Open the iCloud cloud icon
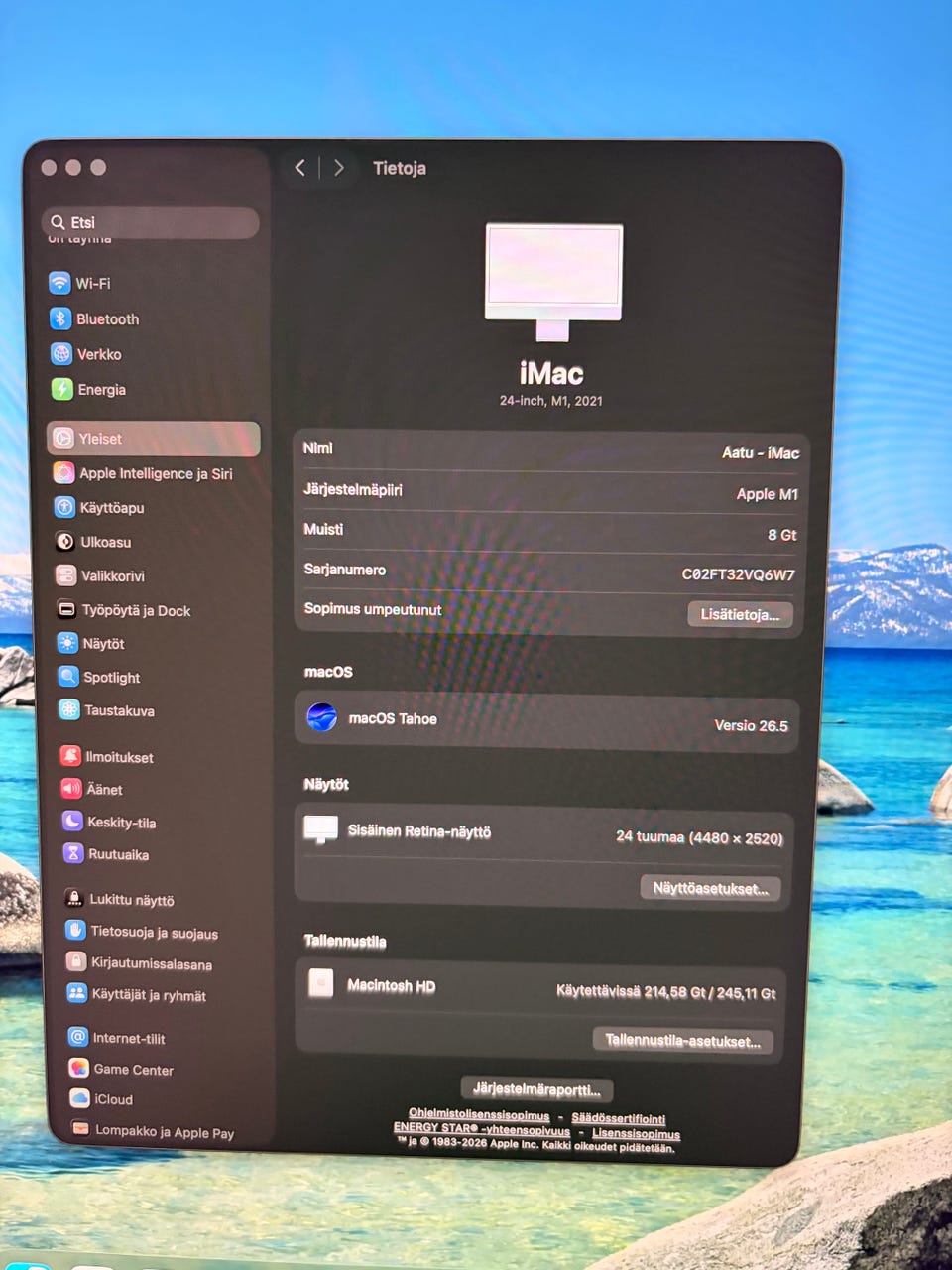This screenshot has height=1270, width=952. tap(80, 1099)
